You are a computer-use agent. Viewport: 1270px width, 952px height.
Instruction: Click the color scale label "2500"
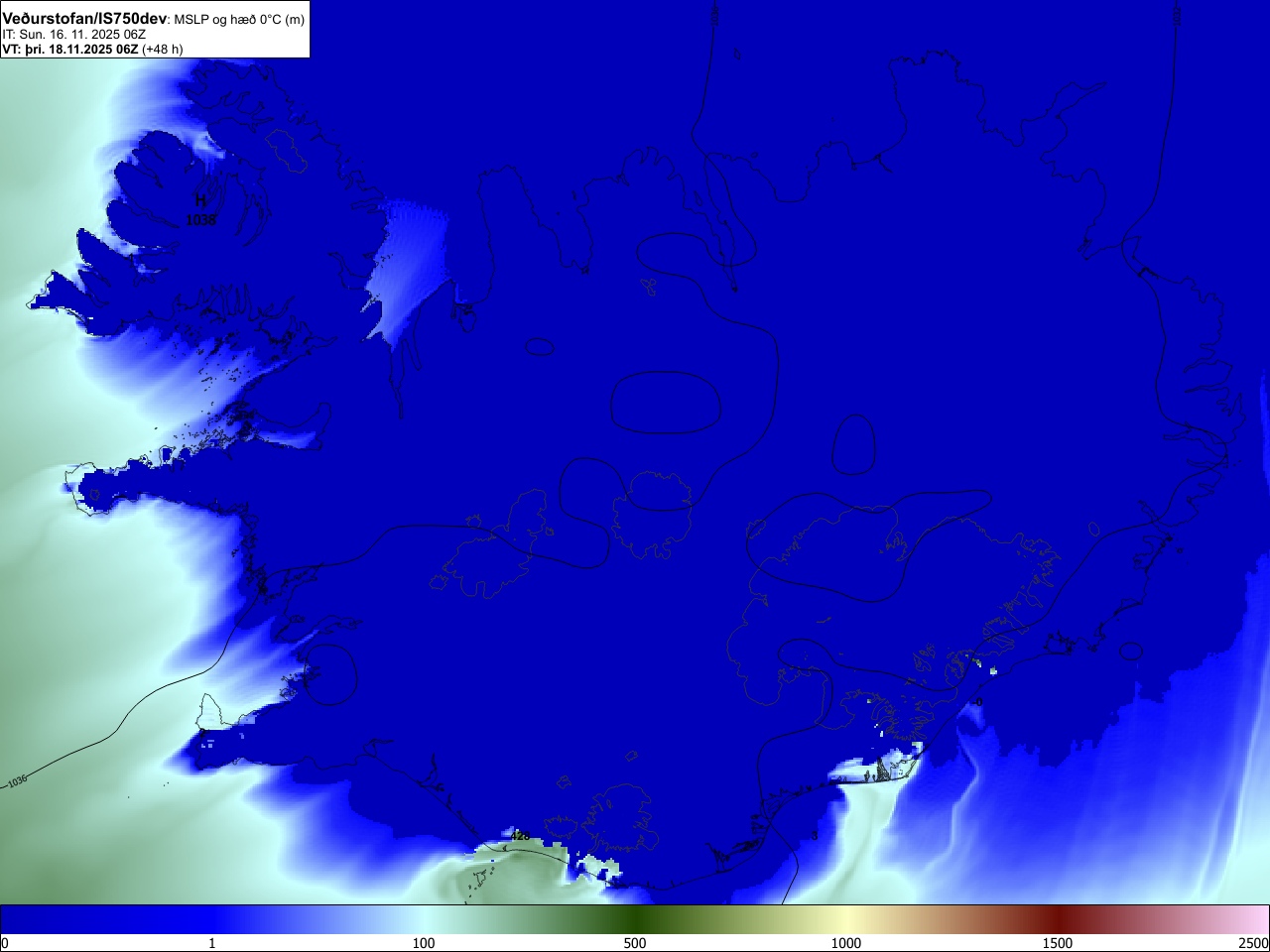[x=1254, y=943]
